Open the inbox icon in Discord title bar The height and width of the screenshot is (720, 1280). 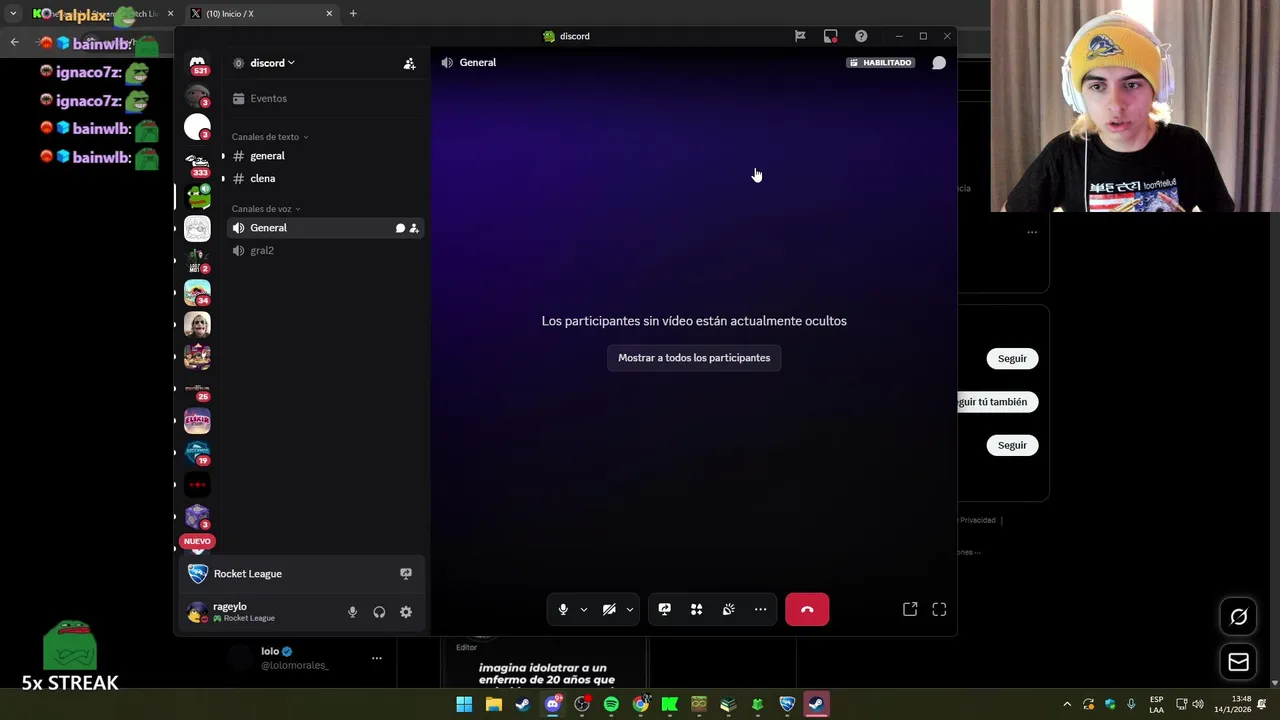[830, 36]
